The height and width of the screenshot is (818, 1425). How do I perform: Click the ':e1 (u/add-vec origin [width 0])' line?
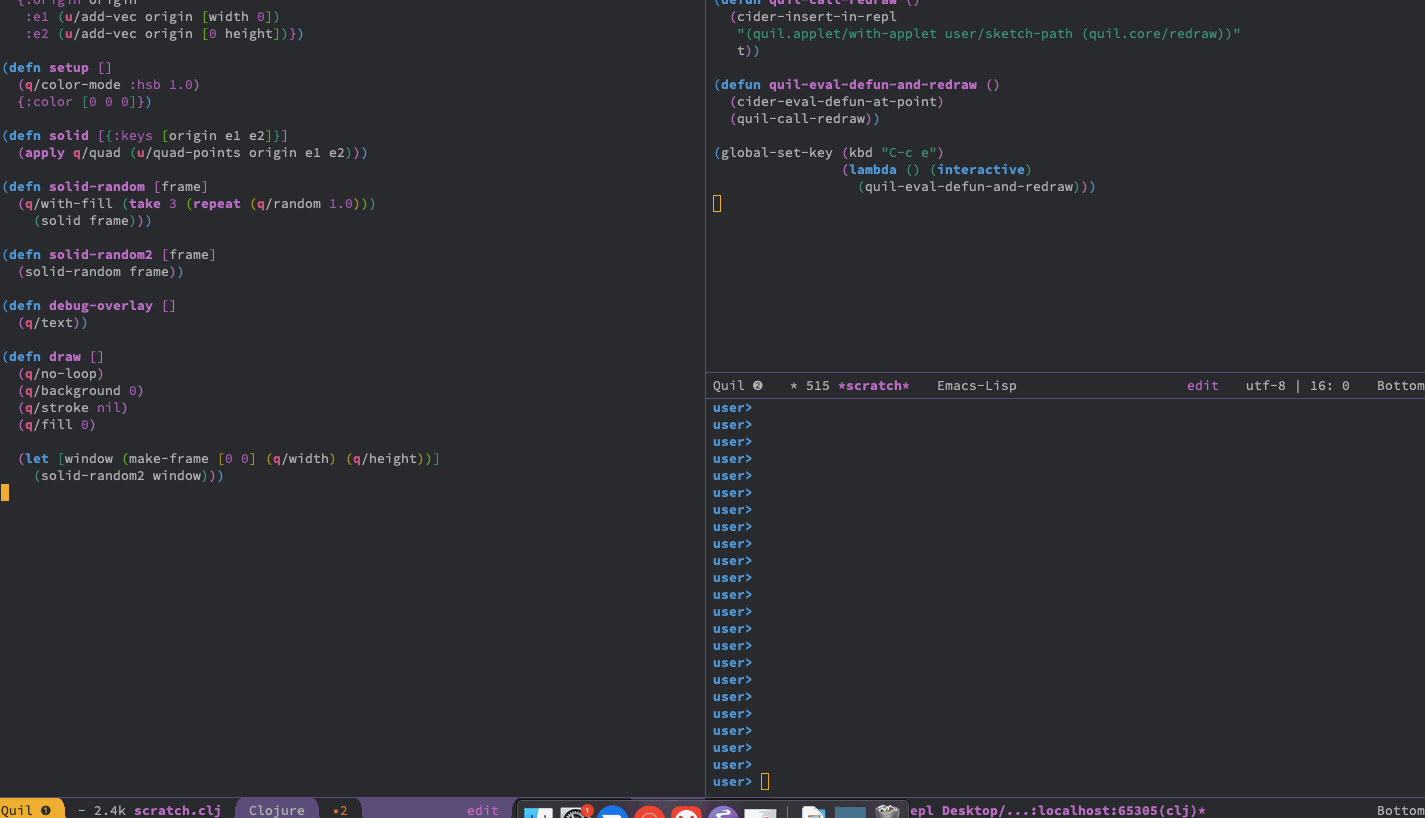pyautogui.click(x=152, y=16)
